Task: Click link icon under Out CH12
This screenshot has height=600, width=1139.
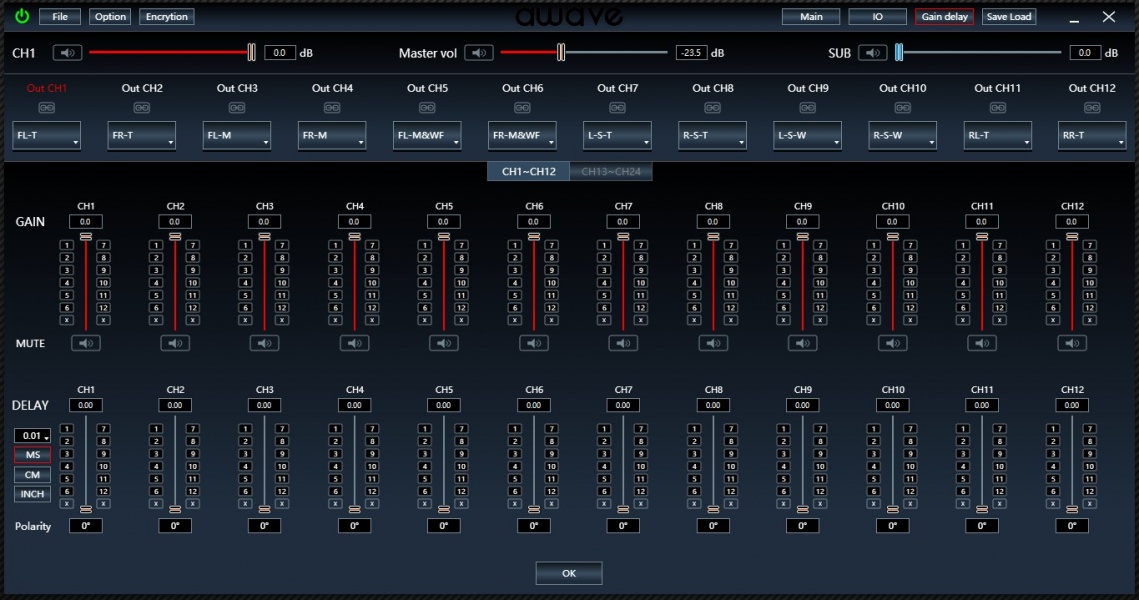Action: pos(1092,108)
